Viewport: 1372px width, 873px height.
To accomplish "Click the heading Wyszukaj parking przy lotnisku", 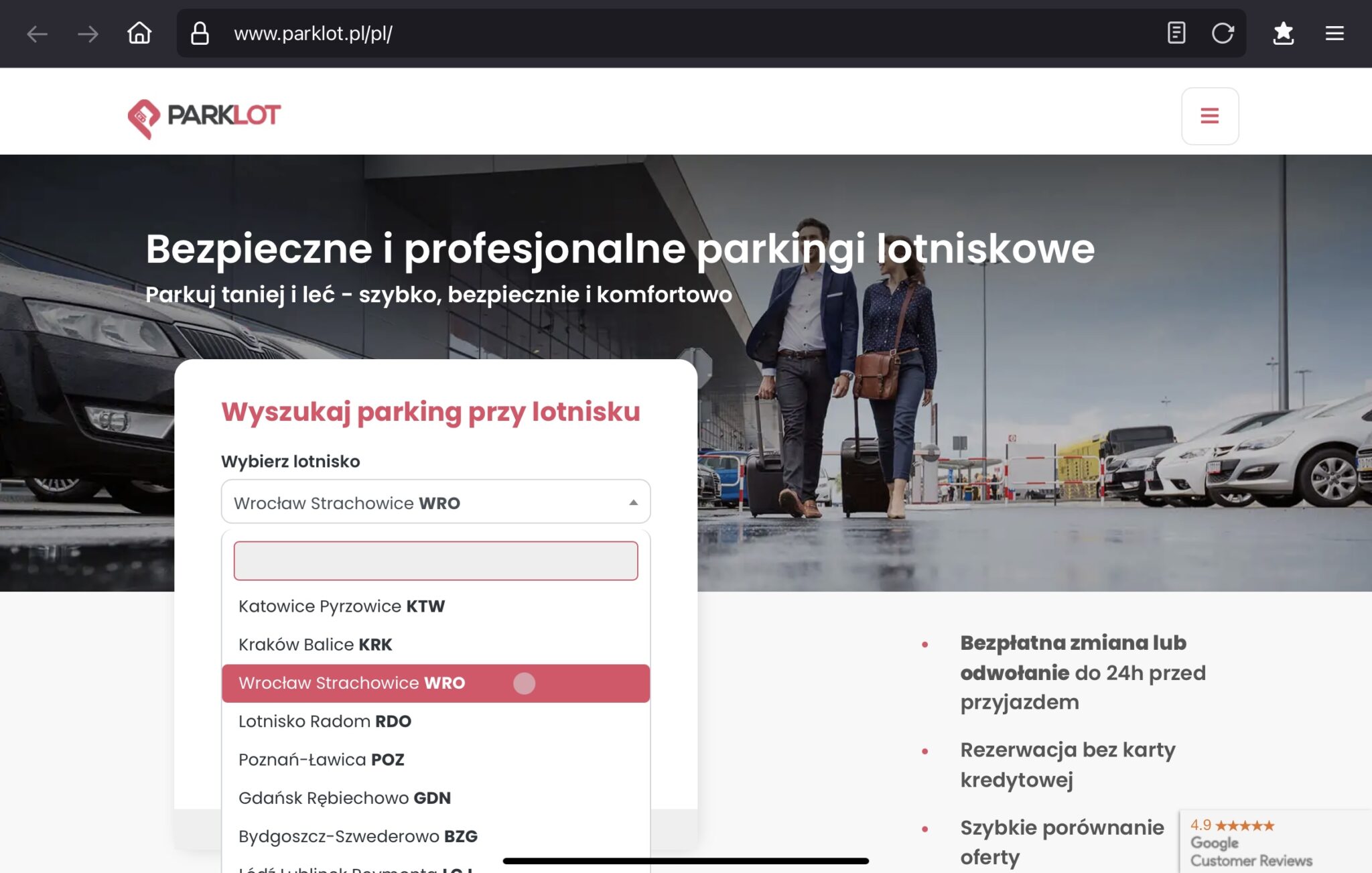I will (431, 412).
